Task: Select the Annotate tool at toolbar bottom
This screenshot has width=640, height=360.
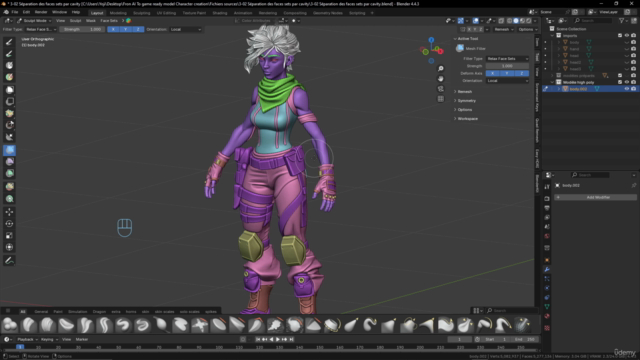Action: tap(9, 260)
